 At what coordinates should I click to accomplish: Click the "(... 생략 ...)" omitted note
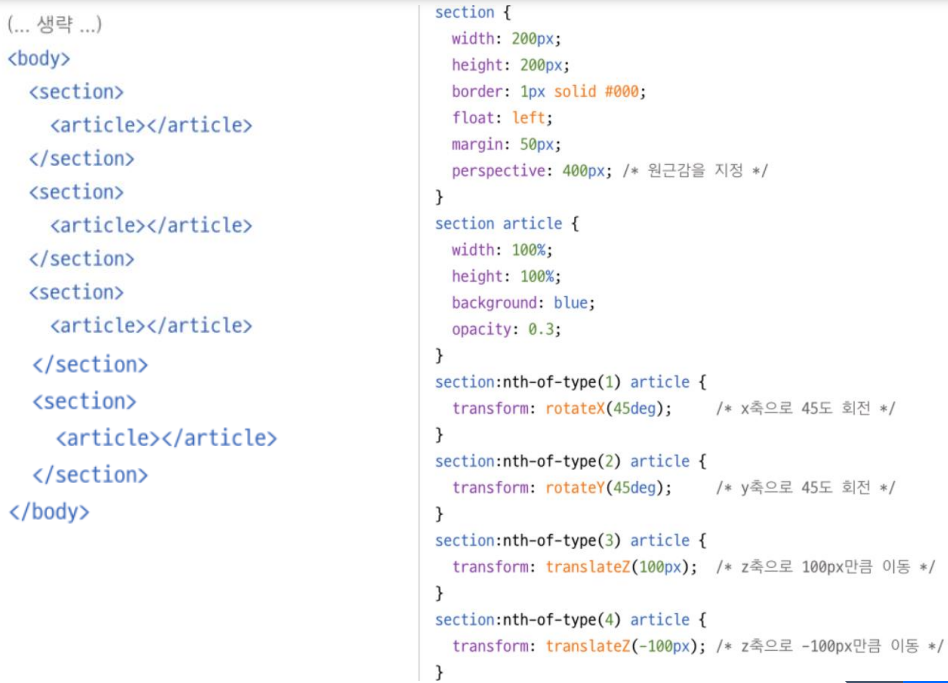54,25
